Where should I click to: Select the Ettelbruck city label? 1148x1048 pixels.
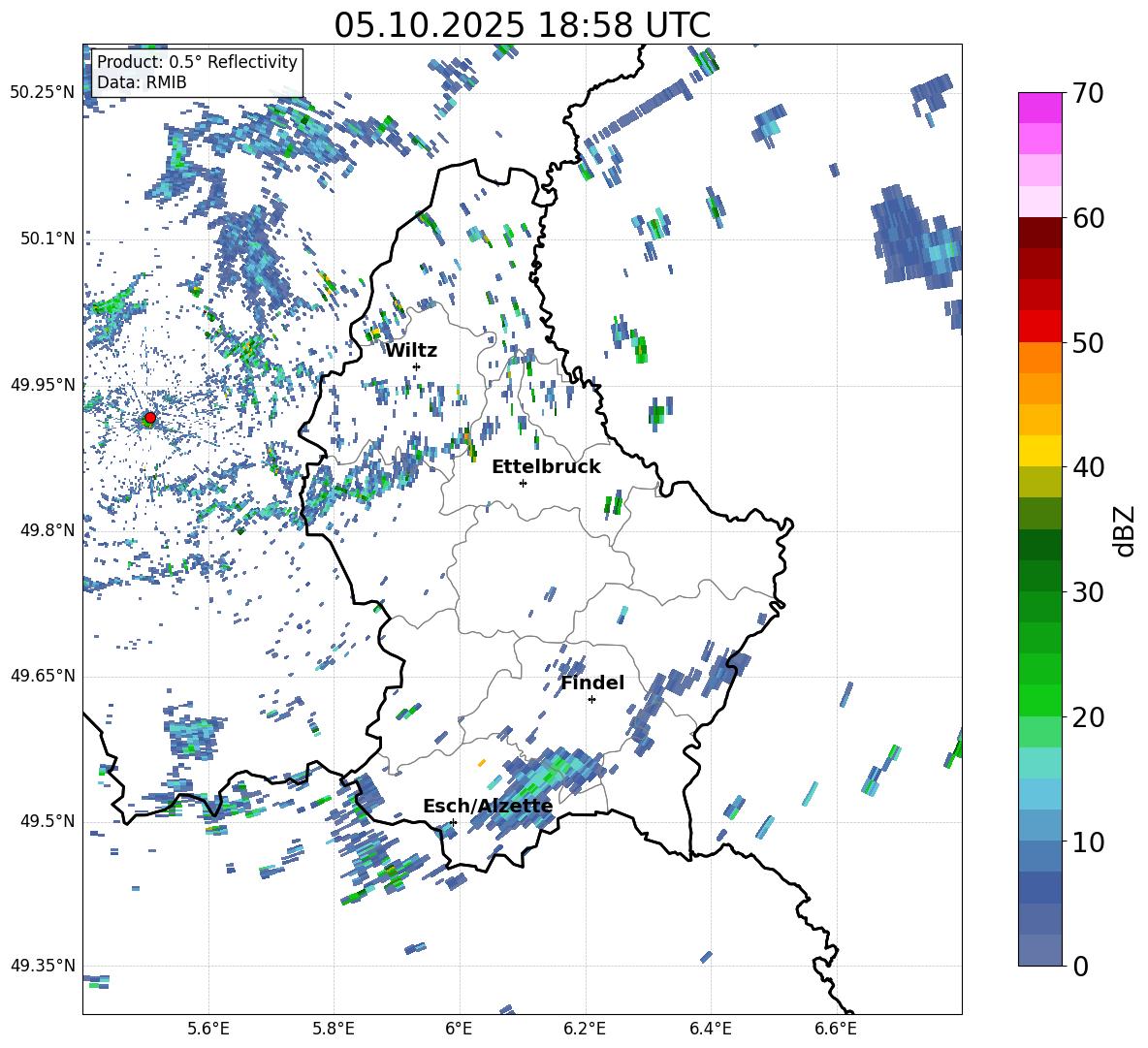pyautogui.click(x=546, y=467)
